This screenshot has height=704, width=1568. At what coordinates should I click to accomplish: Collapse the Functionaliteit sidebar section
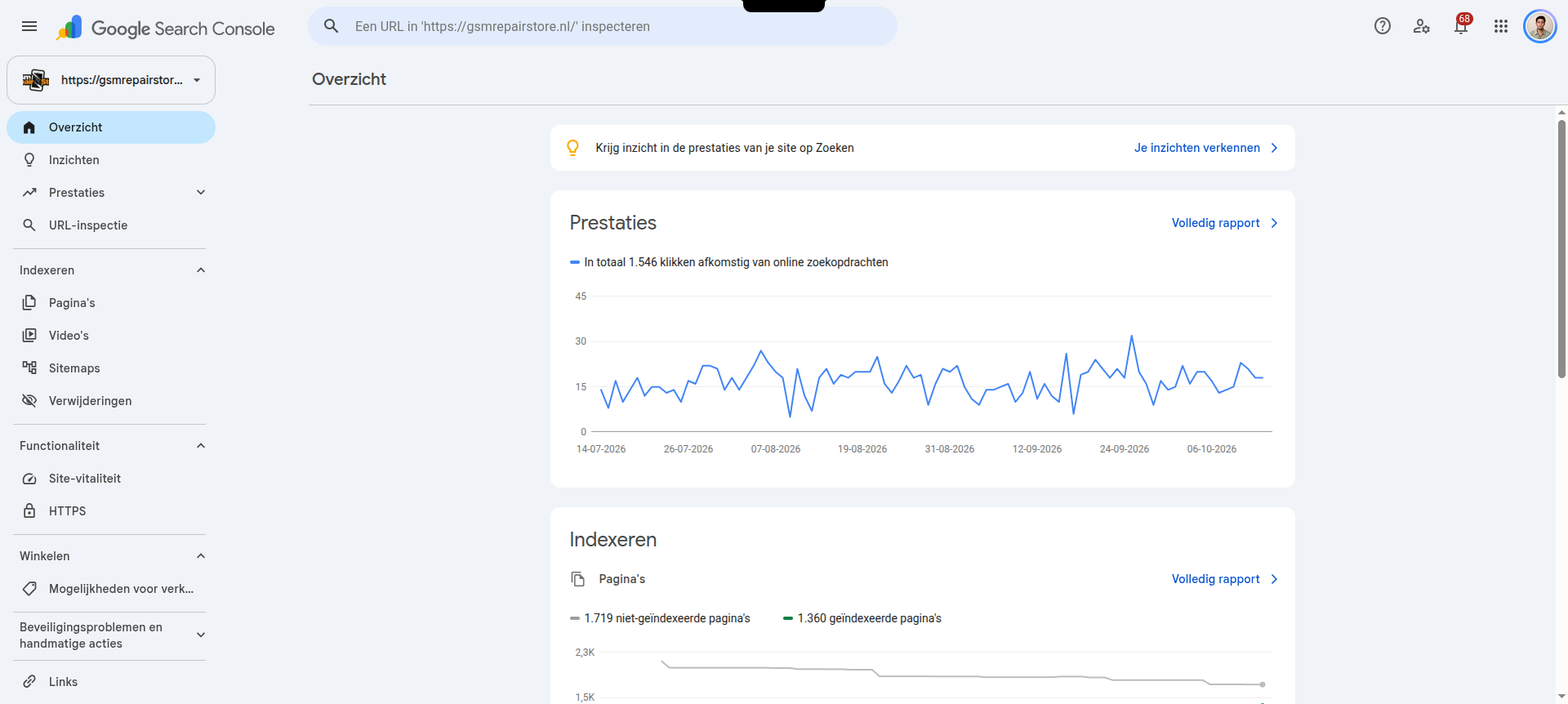201,446
